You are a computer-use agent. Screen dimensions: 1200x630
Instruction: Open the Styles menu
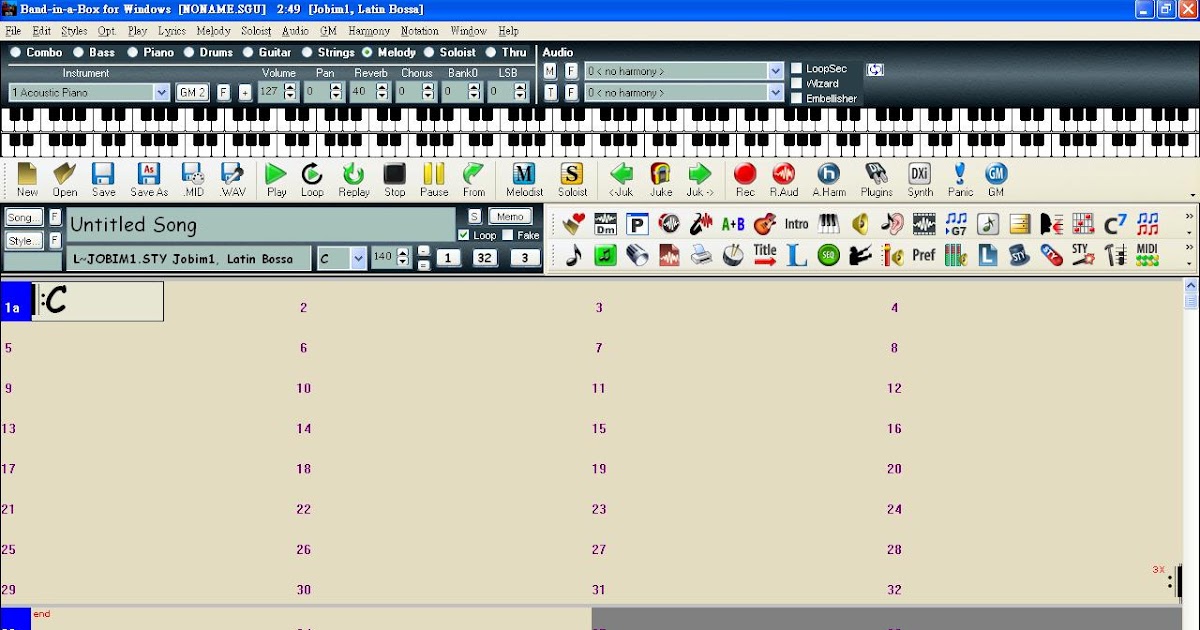click(74, 31)
